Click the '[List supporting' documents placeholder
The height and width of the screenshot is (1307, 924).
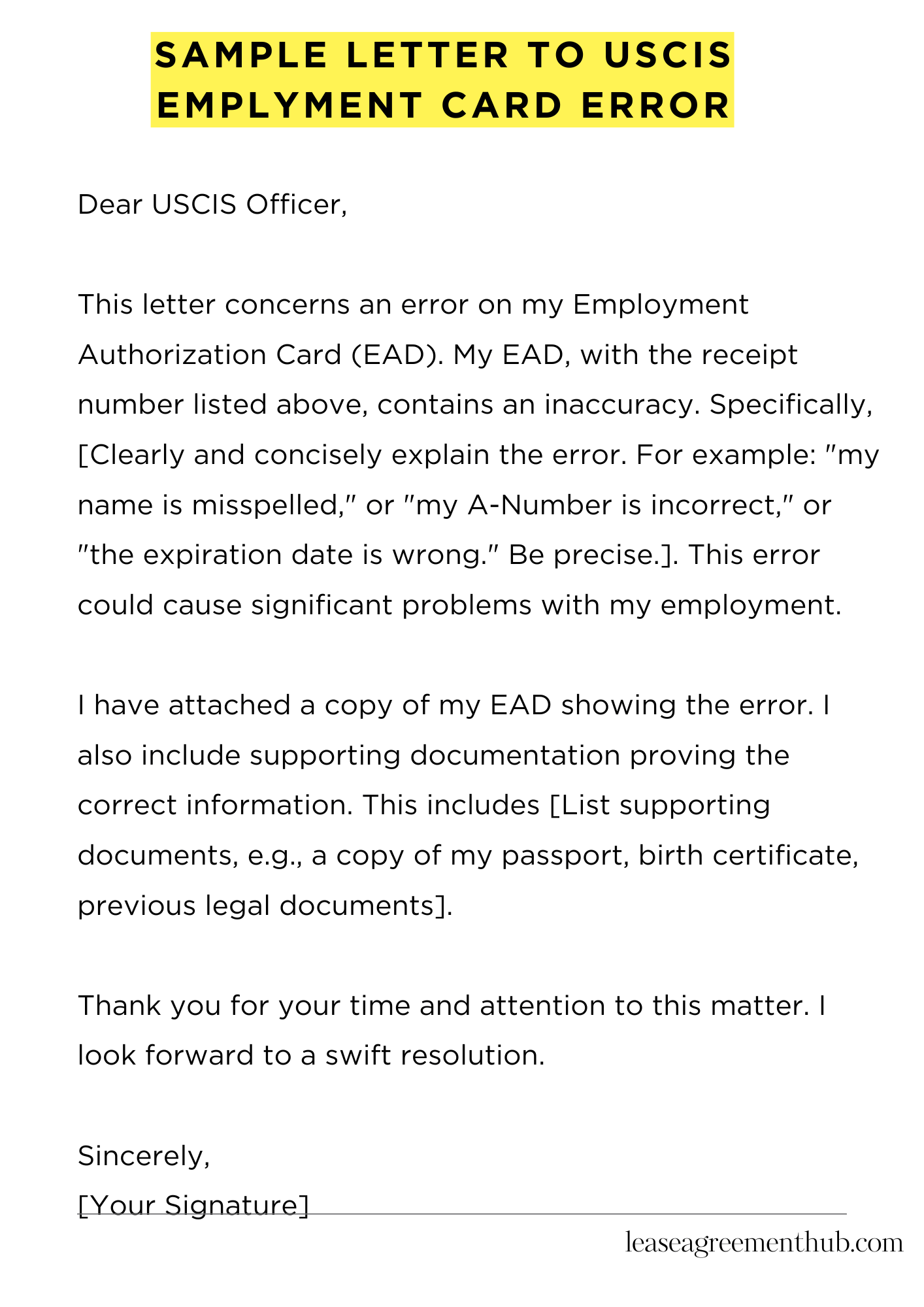pos(660,805)
